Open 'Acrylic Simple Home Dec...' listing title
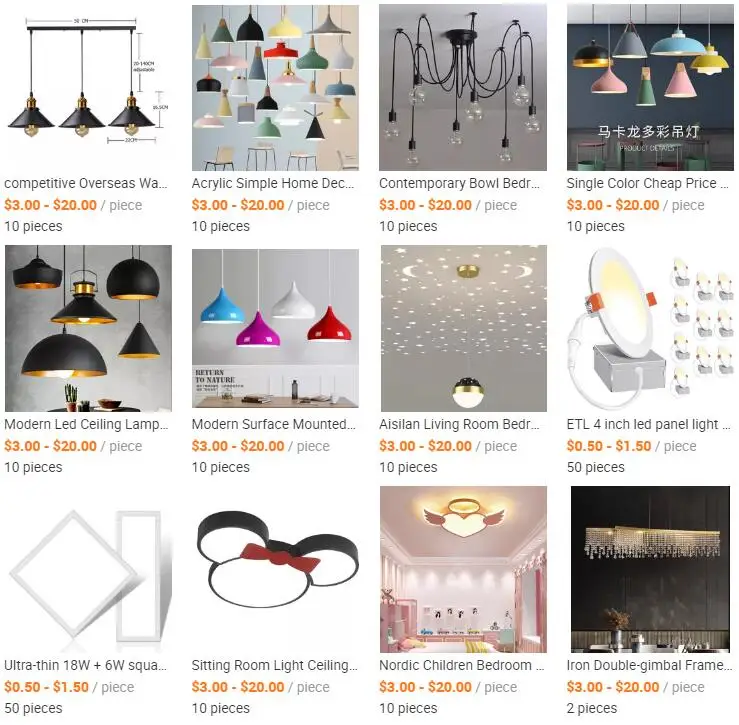 pos(273,183)
